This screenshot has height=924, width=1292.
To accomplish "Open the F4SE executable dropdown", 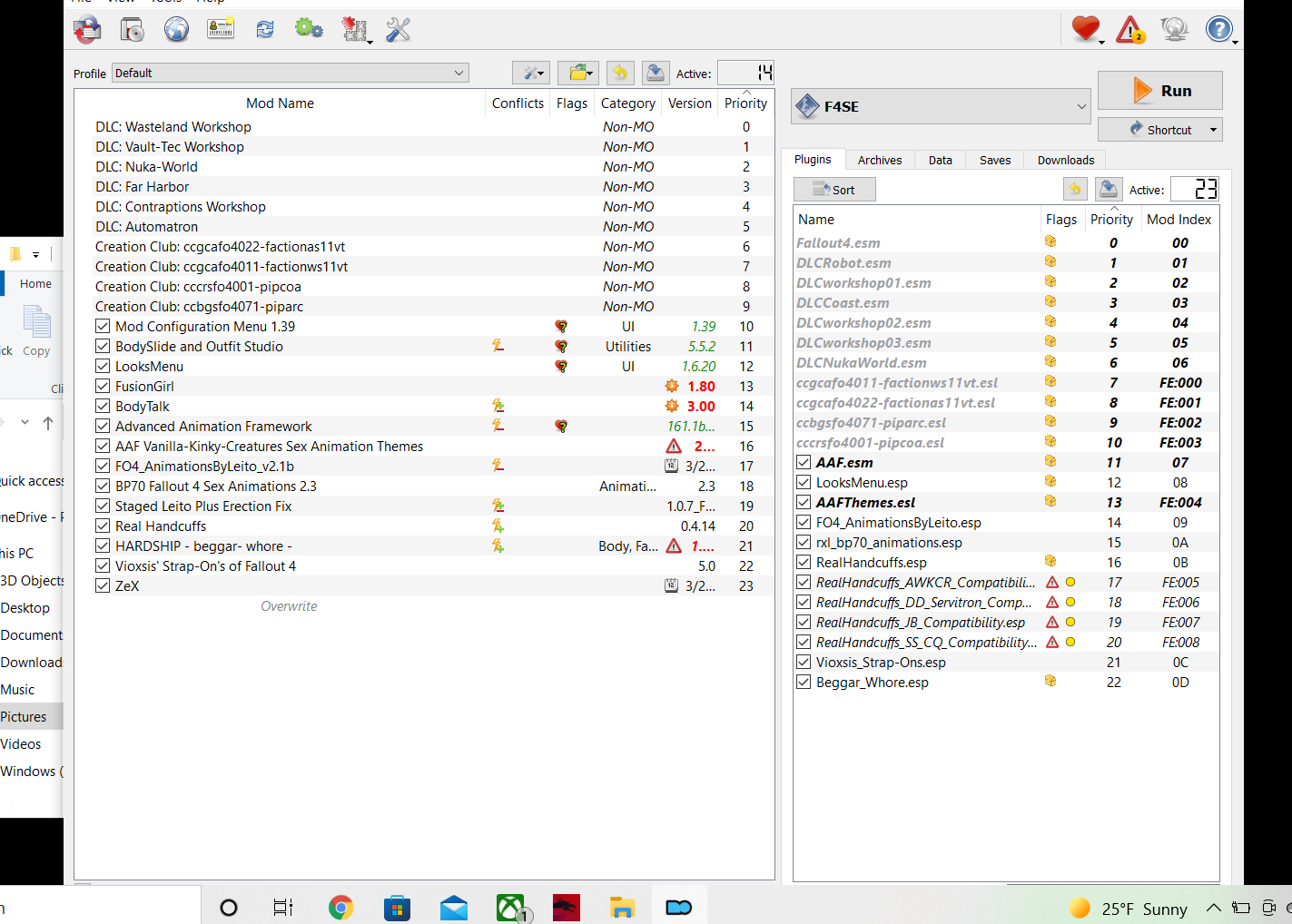I will point(941,107).
